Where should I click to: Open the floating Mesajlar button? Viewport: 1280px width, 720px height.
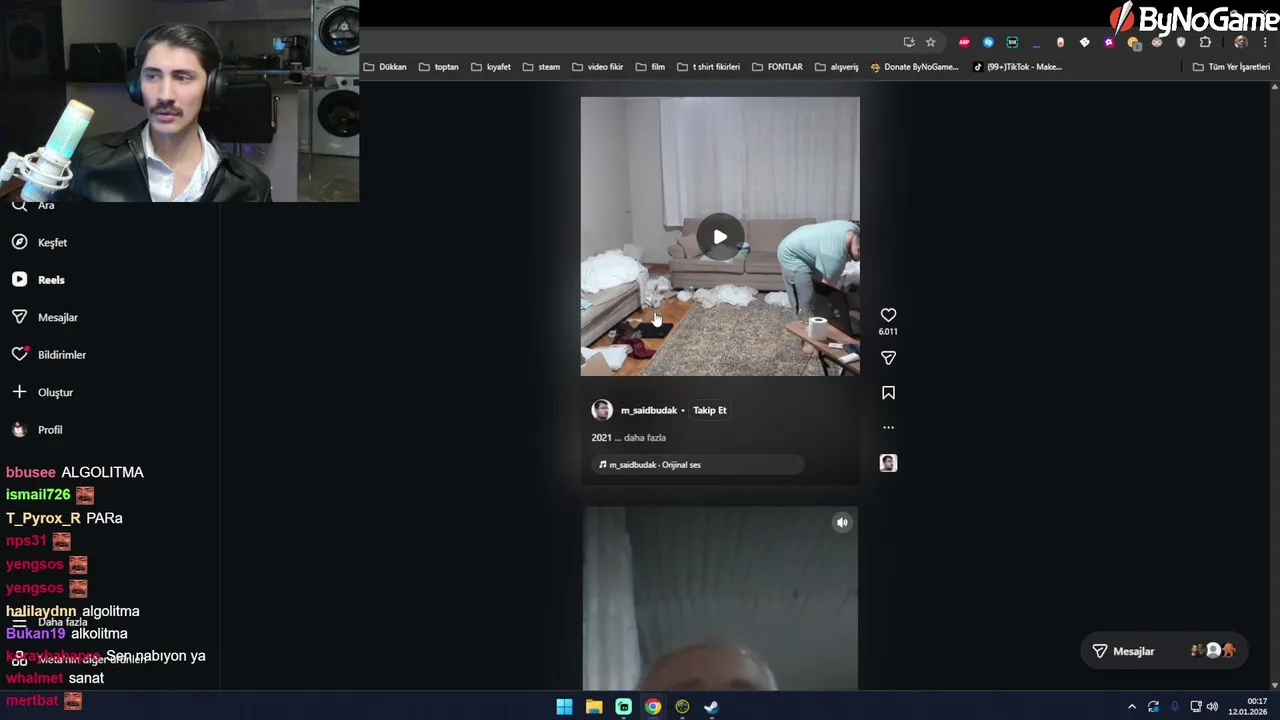point(1165,651)
